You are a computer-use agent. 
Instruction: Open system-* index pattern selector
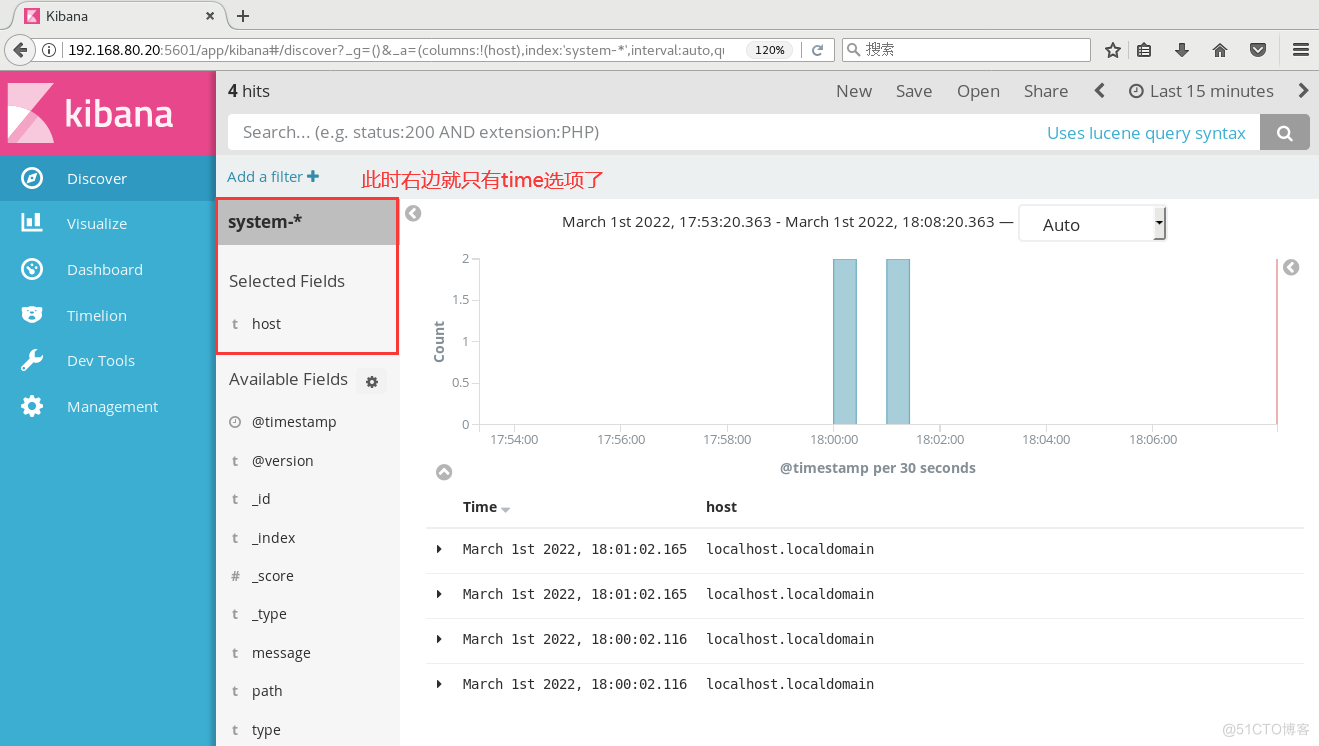coord(307,222)
